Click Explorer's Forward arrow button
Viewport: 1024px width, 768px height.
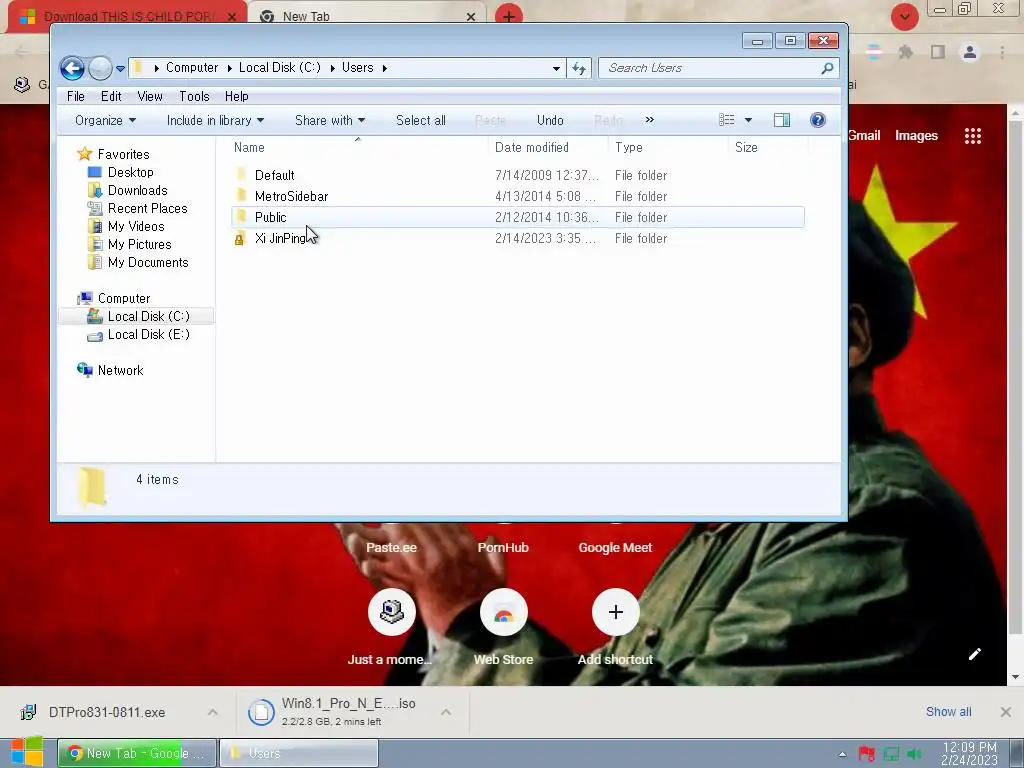(x=100, y=68)
